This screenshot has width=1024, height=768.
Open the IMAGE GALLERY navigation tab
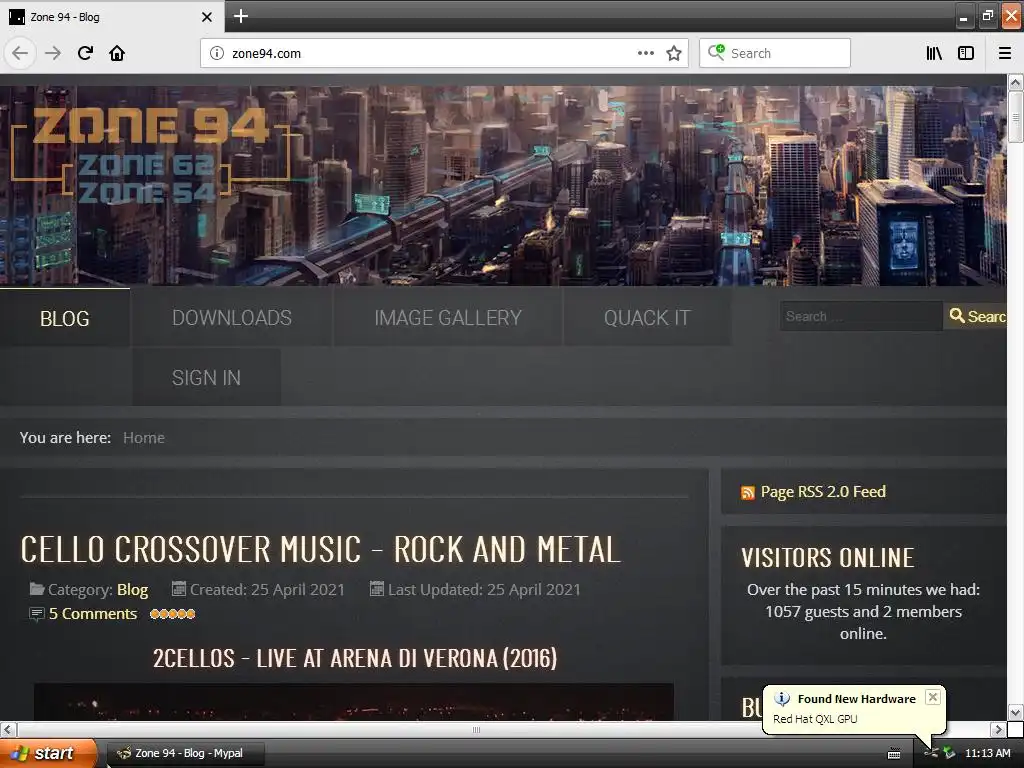pyautogui.click(x=448, y=317)
